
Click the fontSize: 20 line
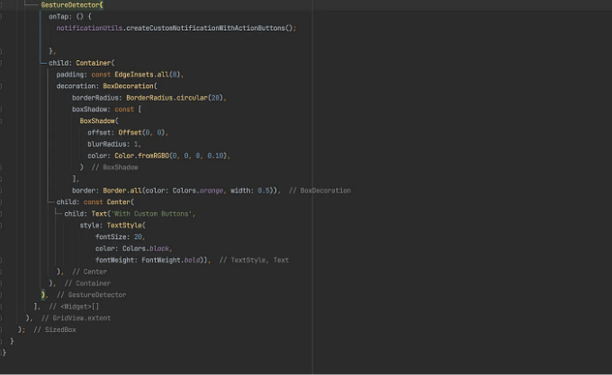[x=119, y=237]
